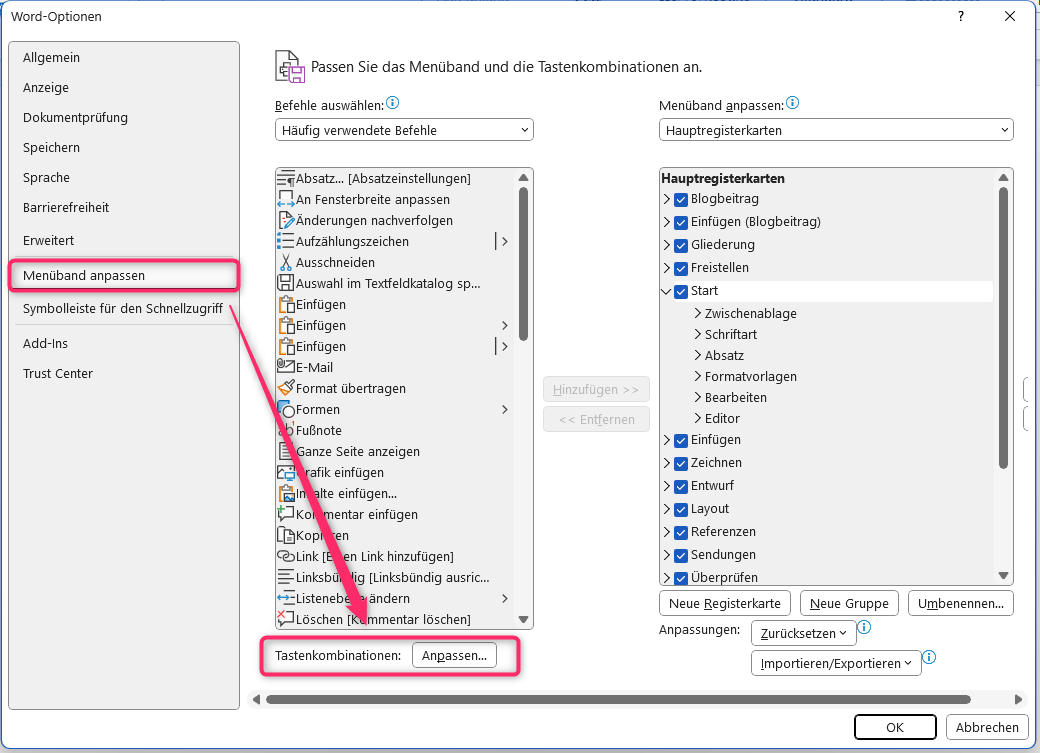Open the Allgemein options category

click(124, 57)
